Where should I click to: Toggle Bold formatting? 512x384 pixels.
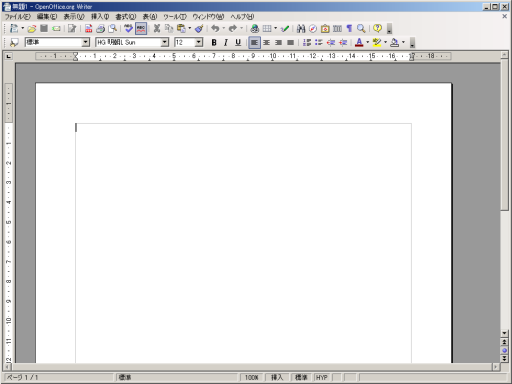pyautogui.click(x=214, y=42)
